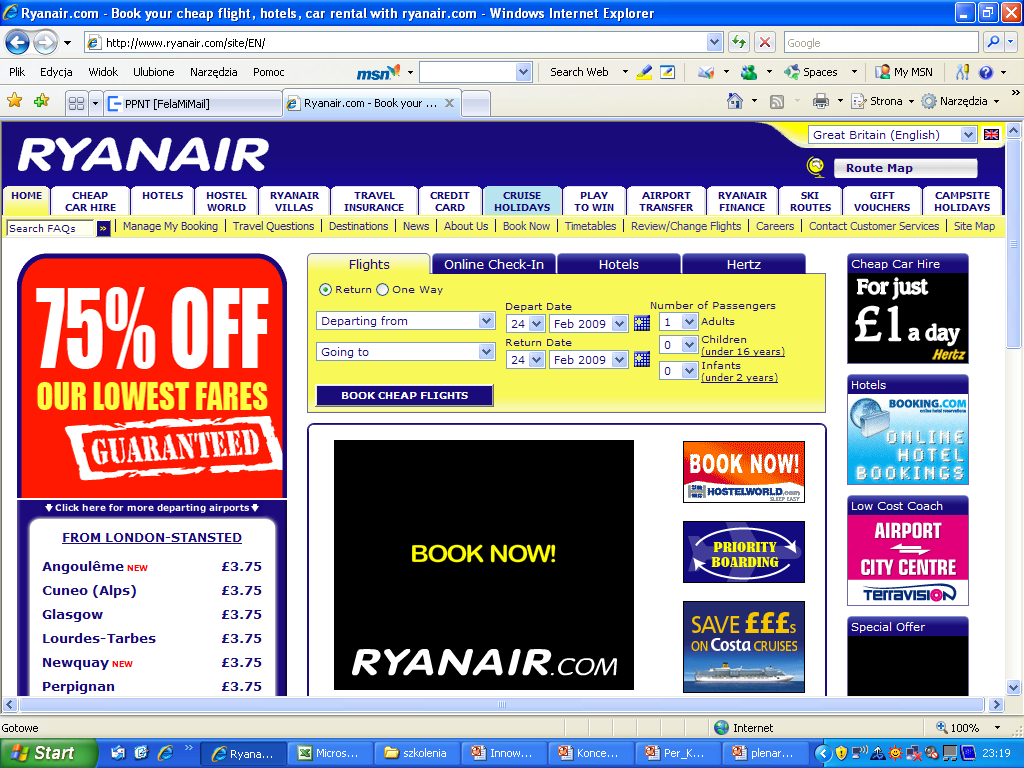Click the browser forward arrow button
This screenshot has height=768, width=1024.
coord(45,43)
